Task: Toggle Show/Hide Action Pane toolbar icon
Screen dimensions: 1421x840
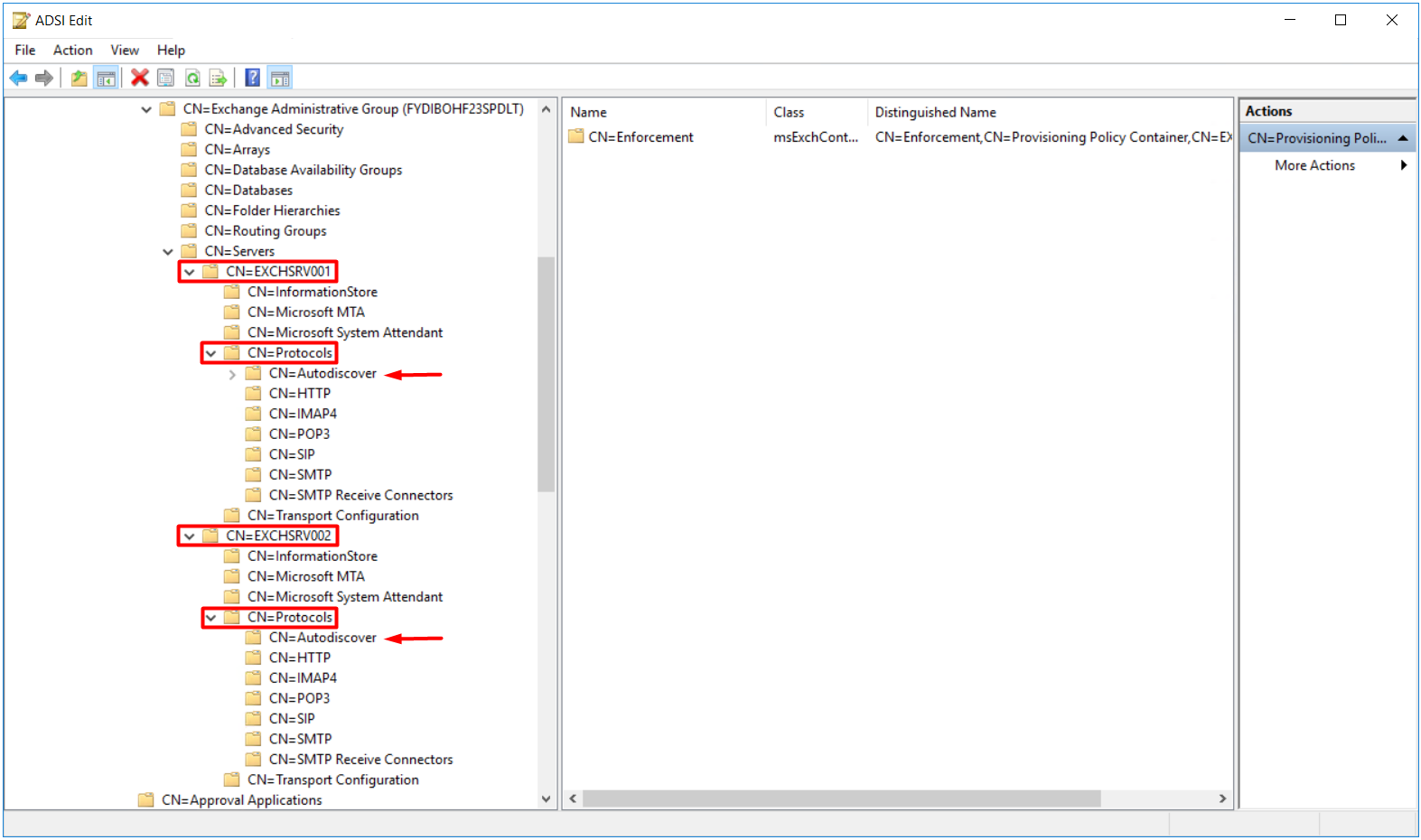Action: coord(280,78)
